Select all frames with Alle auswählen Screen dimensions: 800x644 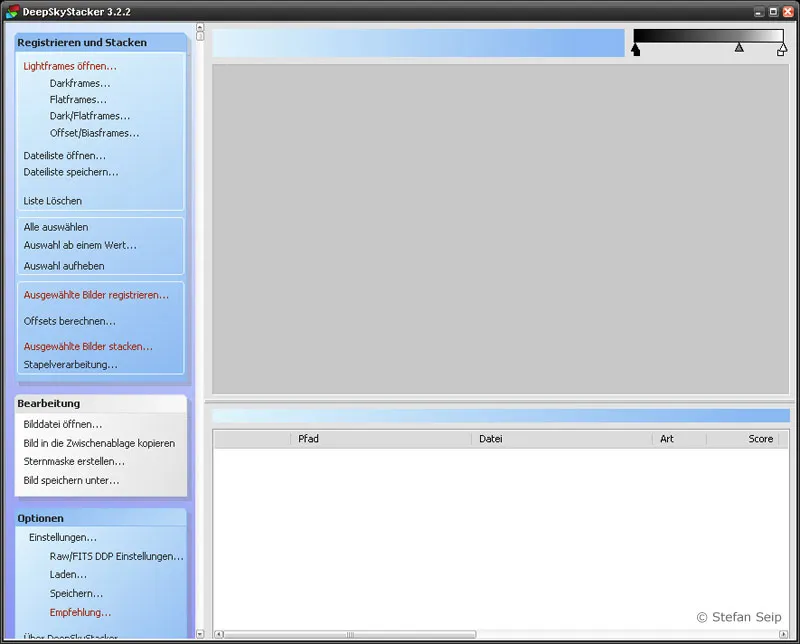pyautogui.click(x=56, y=227)
